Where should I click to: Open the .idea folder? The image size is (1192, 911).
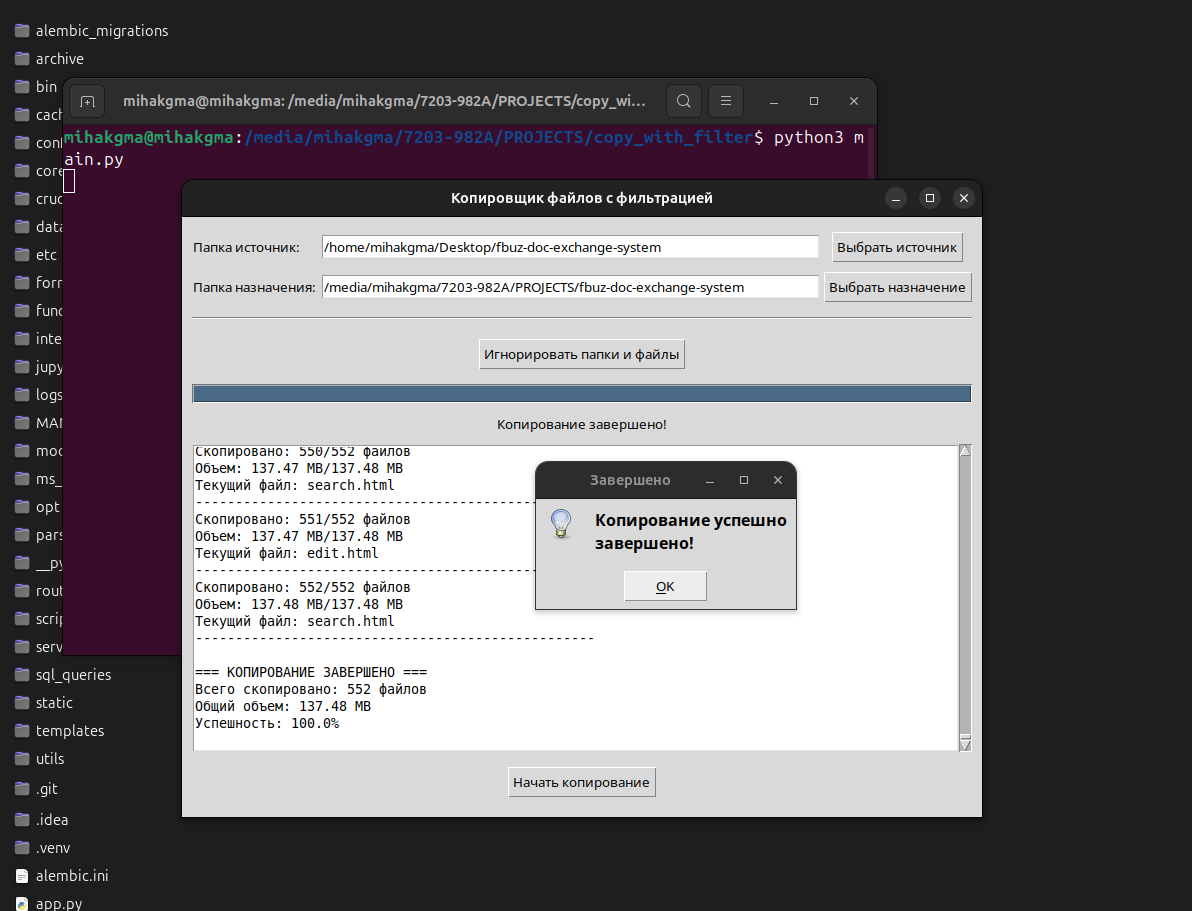(x=42, y=820)
